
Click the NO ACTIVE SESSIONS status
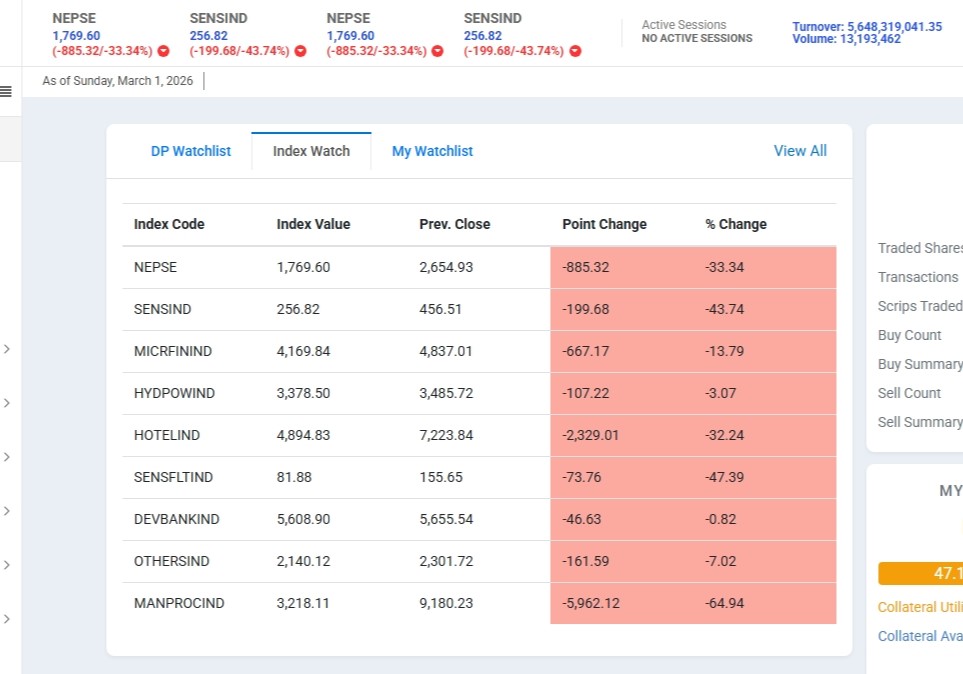point(697,38)
